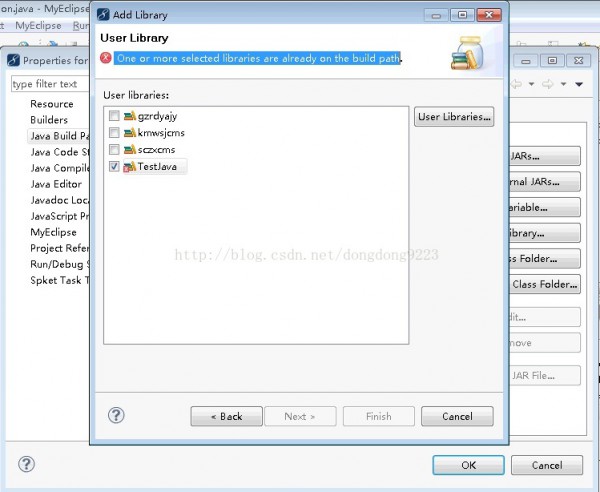Select the kmwsjcms library icon
Image resolution: width=600 pixels, height=492 pixels.
click(130, 132)
